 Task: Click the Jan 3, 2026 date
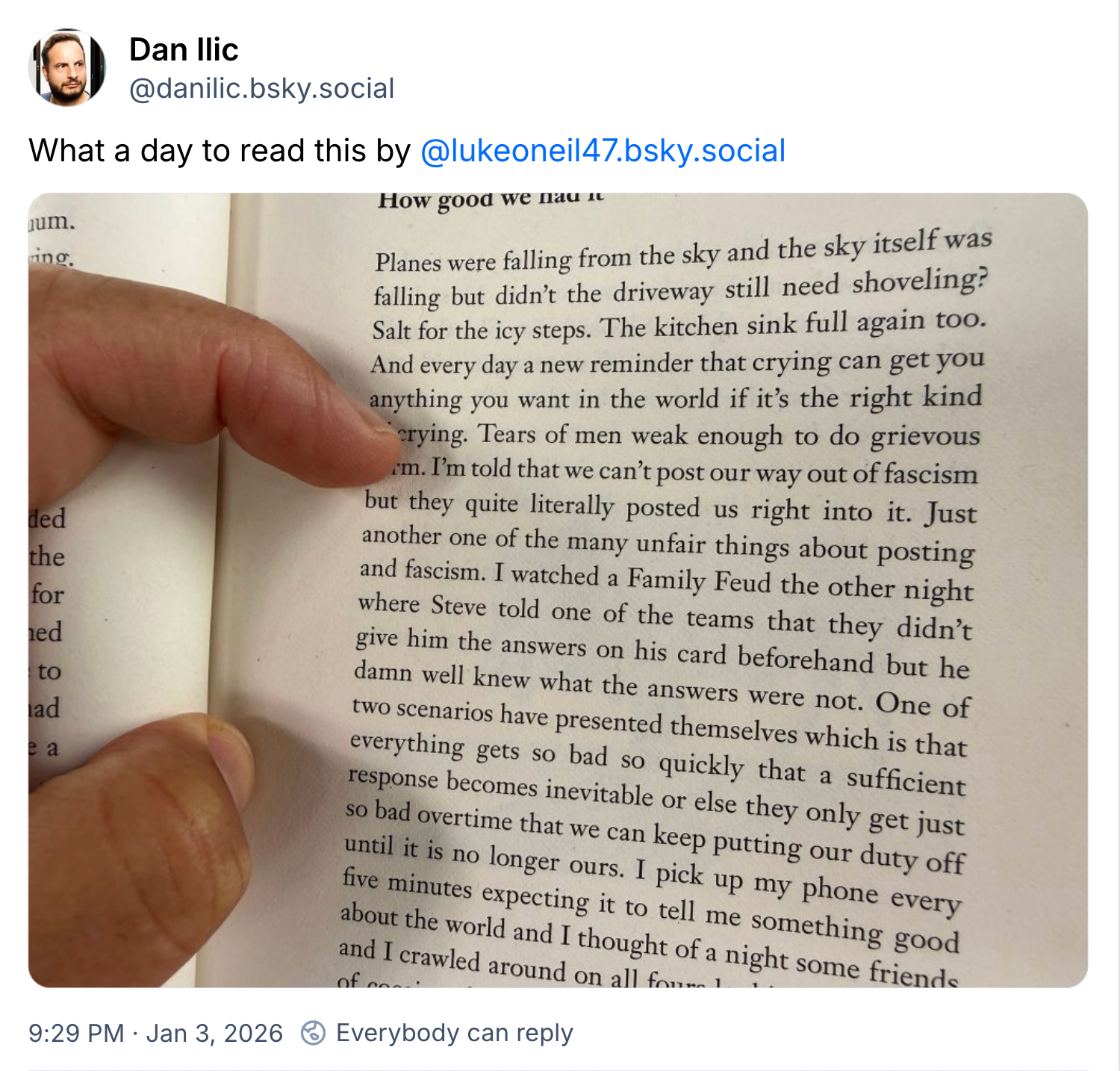point(214,1033)
